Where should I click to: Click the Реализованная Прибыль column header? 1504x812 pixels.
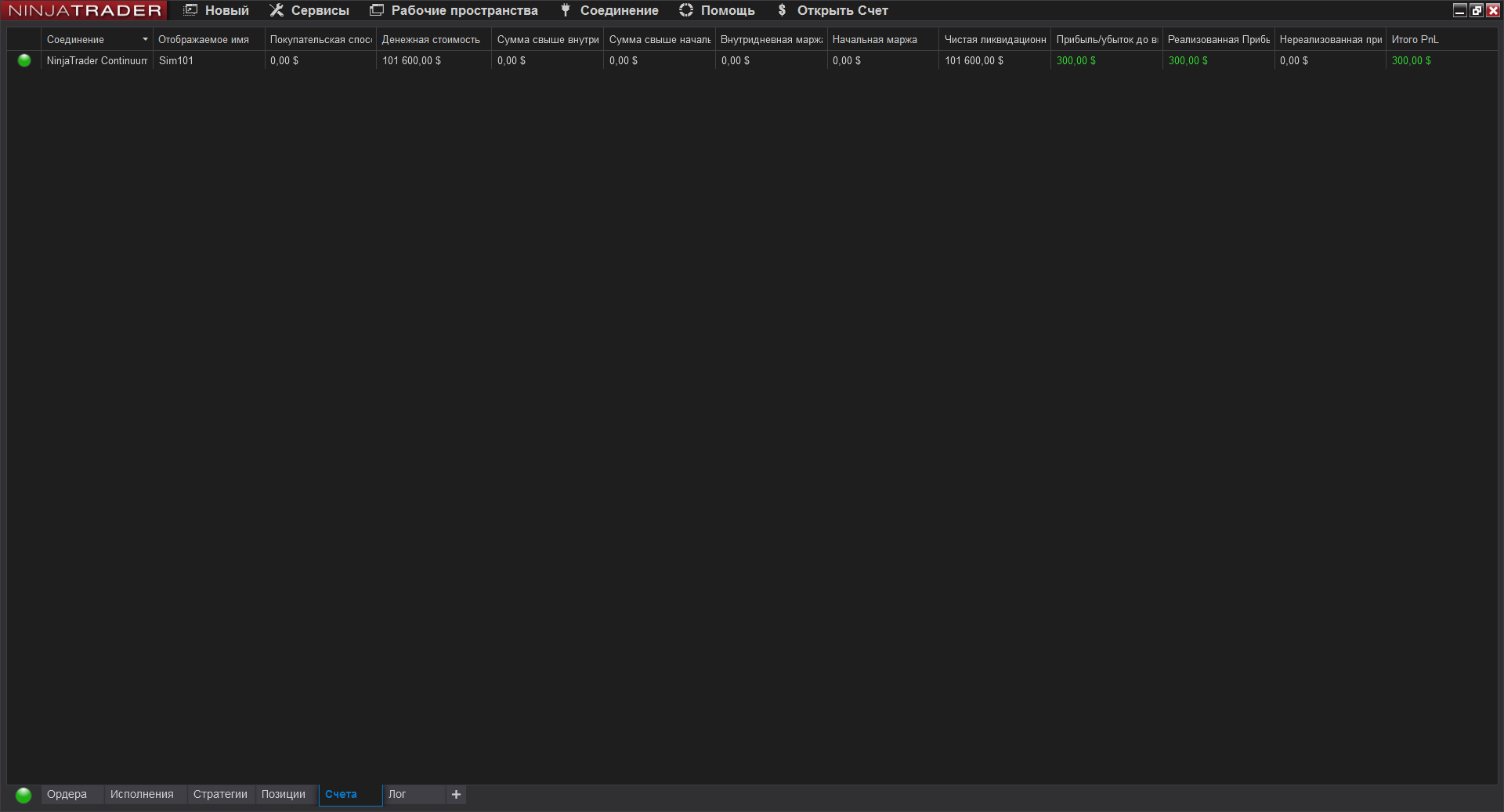point(1220,39)
